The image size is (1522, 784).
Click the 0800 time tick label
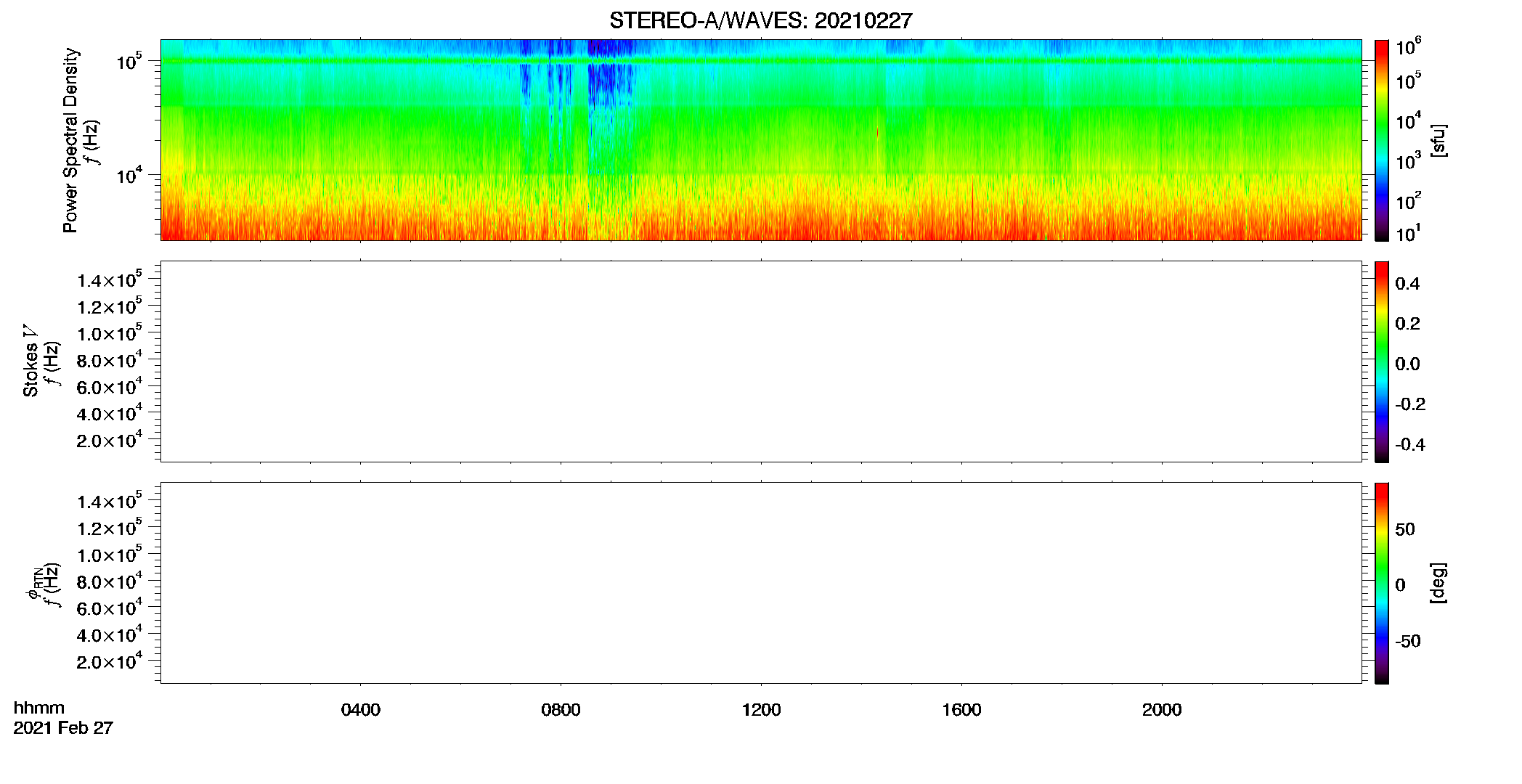[x=561, y=710]
